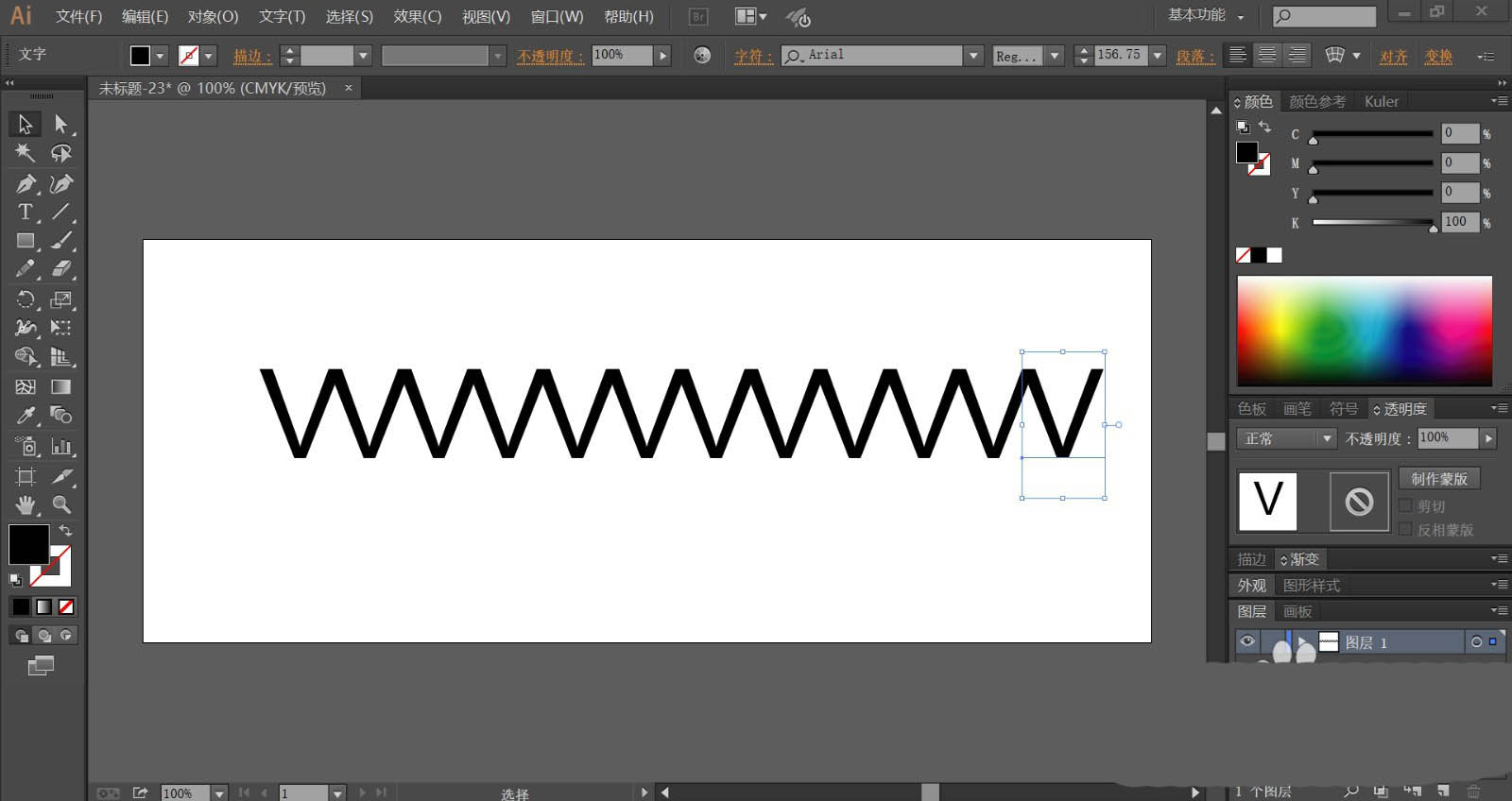This screenshot has height=801, width=1512.
Task: Open the 对象(O) menu
Action: click(x=213, y=17)
